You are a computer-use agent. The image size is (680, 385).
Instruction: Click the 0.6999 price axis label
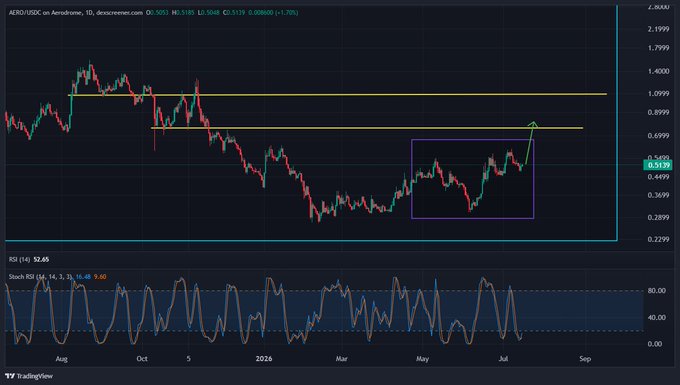pyautogui.click(x=658, y=136)
